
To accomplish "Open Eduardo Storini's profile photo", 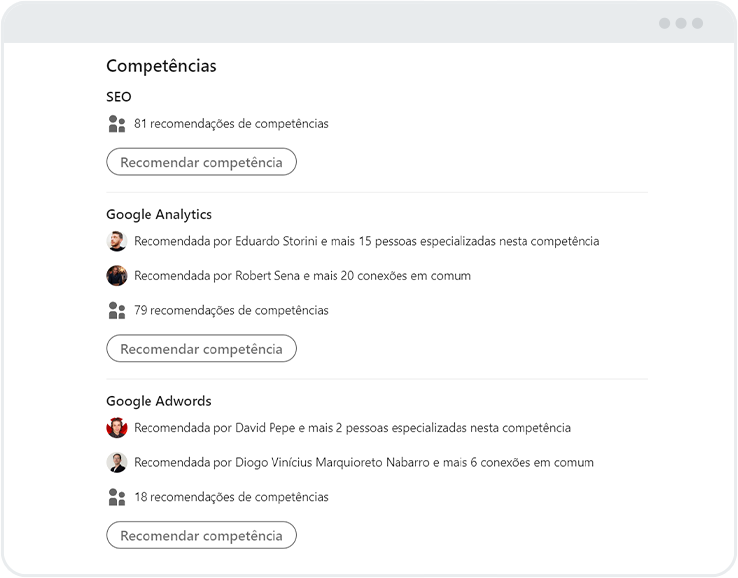I will 117,241.
